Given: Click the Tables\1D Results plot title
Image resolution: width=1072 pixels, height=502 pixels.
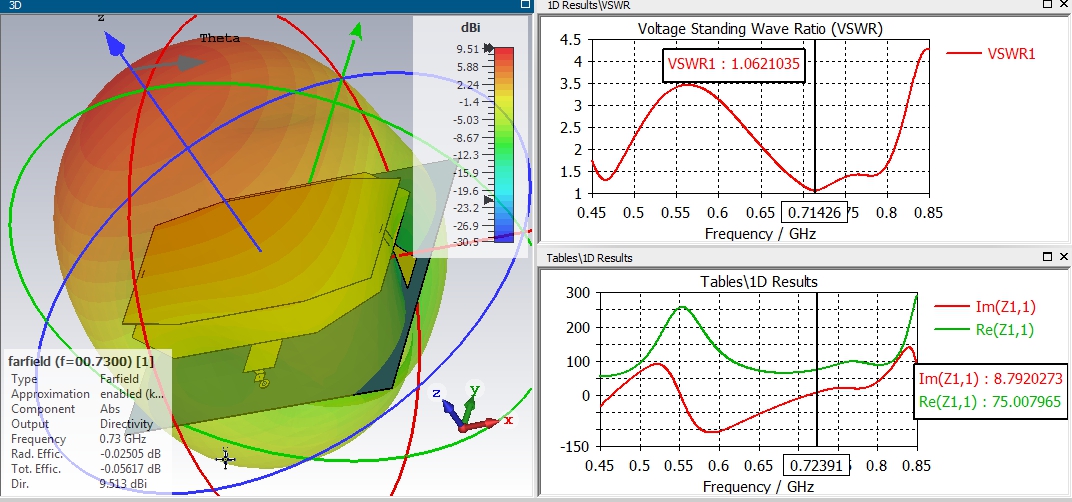Looking at the screenshot, I should (x=759, y=282).
